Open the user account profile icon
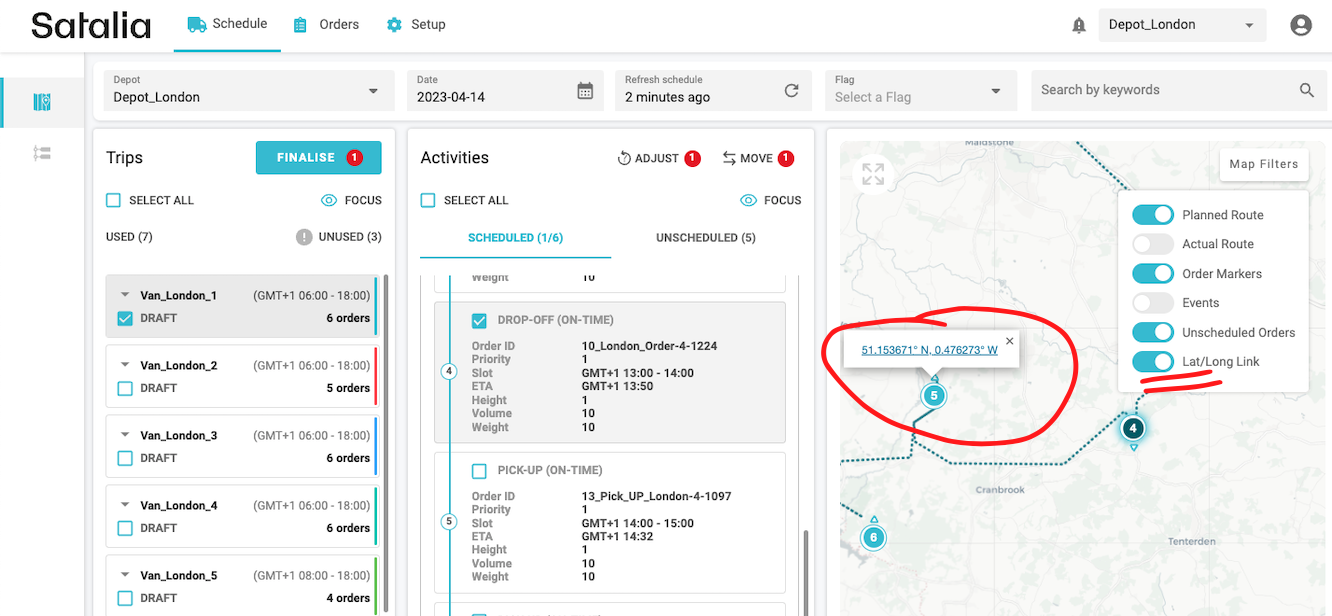The width and height of the screenshot is (1332, 616). click(x=1300, y=26)
